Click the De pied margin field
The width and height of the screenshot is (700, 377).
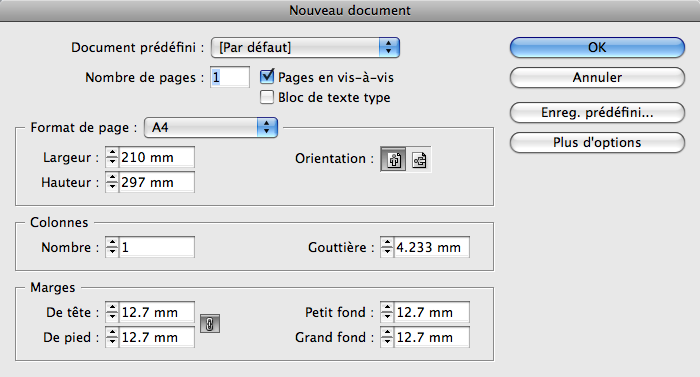(x=156, y=337)
